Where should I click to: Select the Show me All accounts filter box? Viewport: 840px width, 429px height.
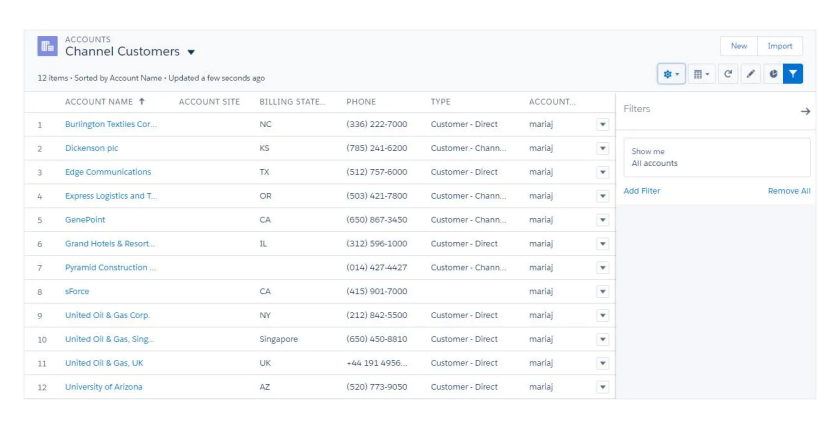(716, 157)
